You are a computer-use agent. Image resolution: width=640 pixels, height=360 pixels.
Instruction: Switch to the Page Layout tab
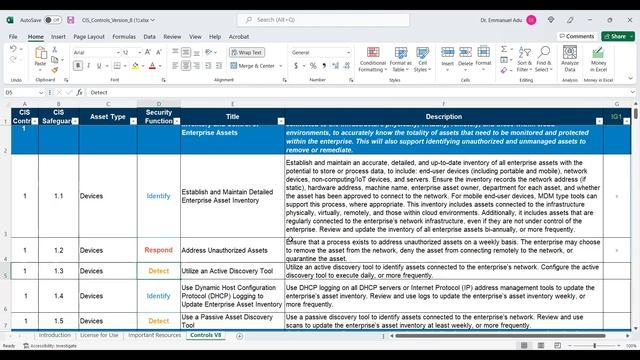coord(89,37)
